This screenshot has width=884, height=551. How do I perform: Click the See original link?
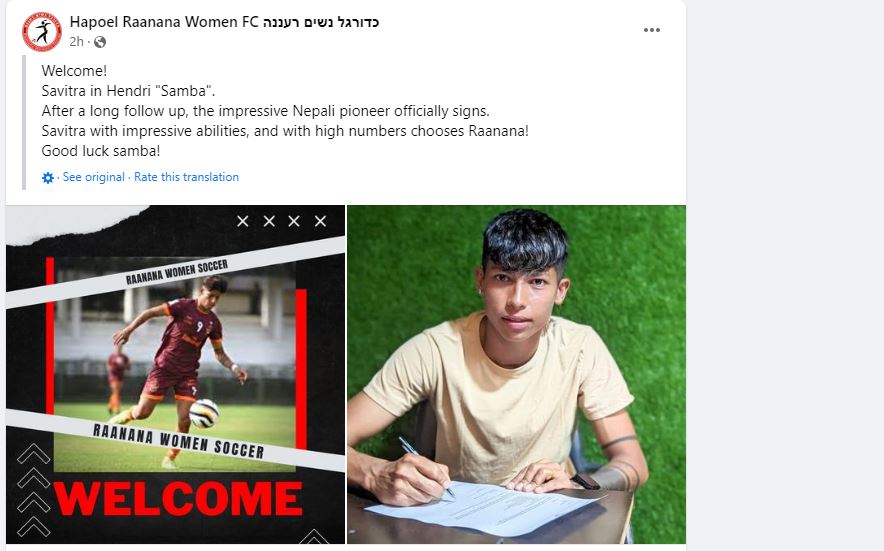(94, 177)
